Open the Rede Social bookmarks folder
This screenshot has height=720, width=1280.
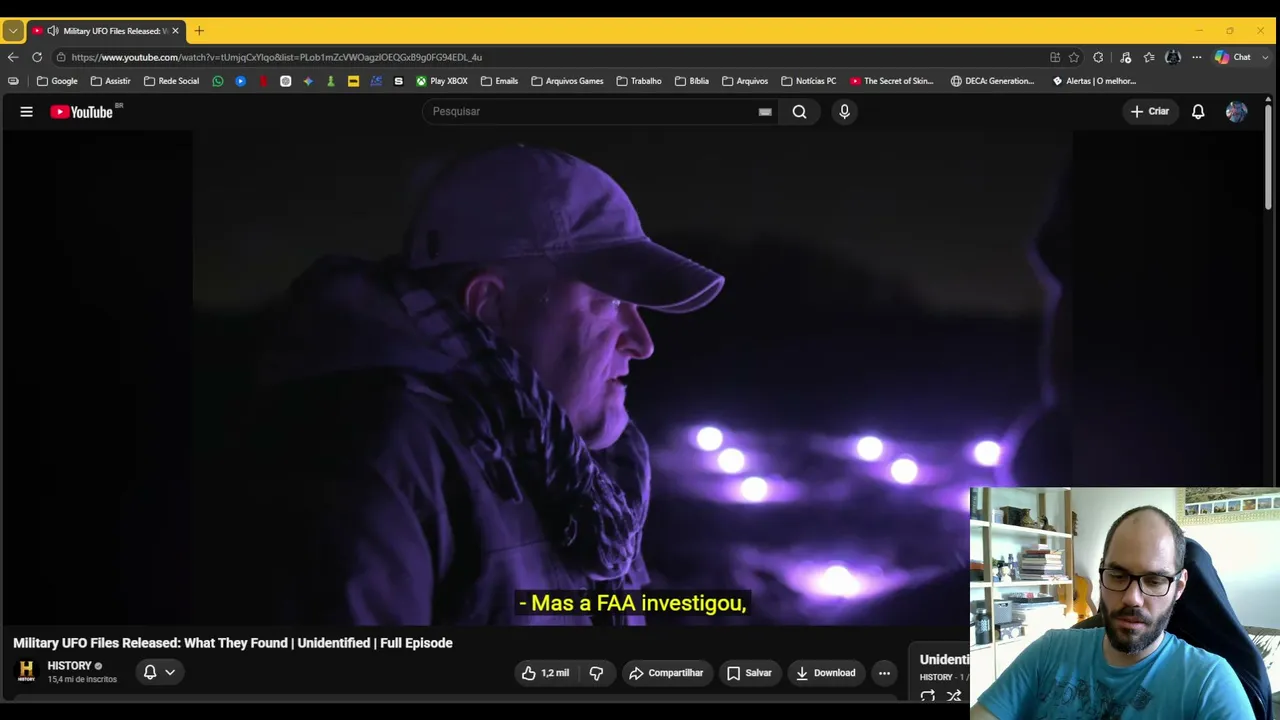point(171,81)
